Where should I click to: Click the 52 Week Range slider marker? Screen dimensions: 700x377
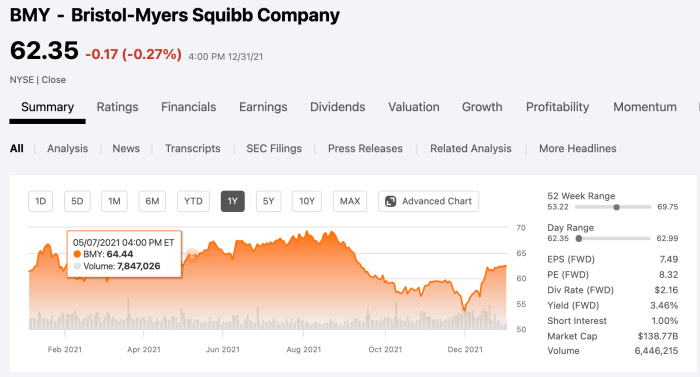coord(617,207)
